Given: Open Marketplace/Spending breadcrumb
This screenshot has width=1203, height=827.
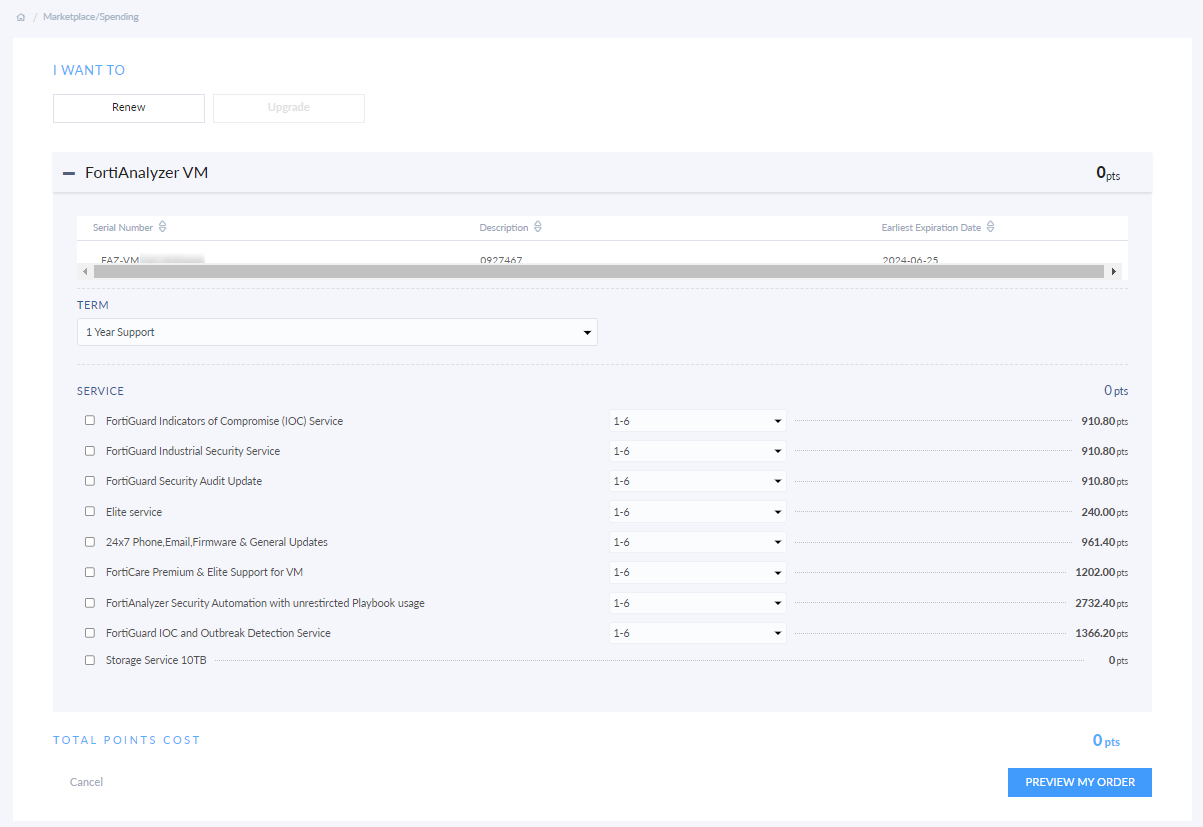Looking at the screenshot, I should [x=91, y=17].
